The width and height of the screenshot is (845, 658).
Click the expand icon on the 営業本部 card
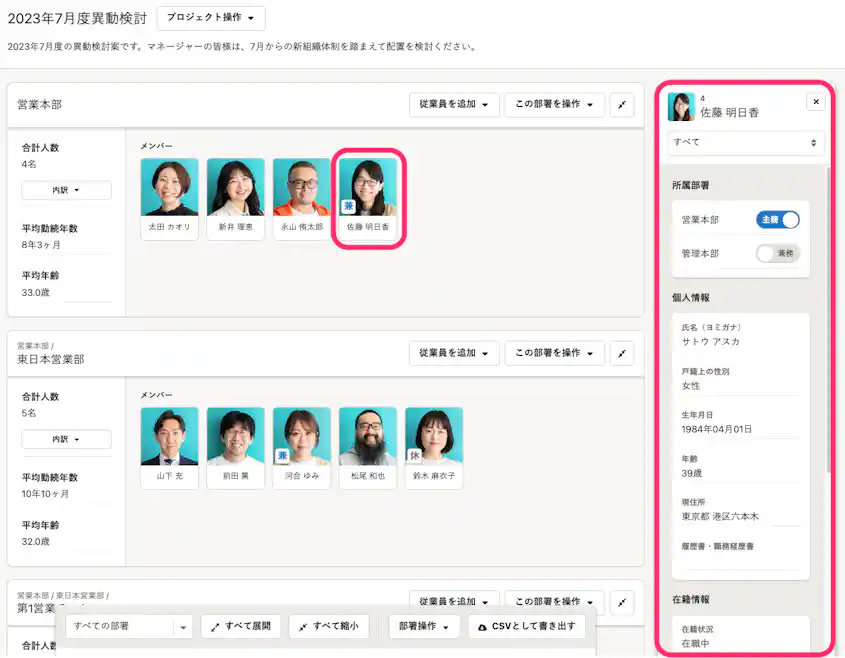click(622, 104)
